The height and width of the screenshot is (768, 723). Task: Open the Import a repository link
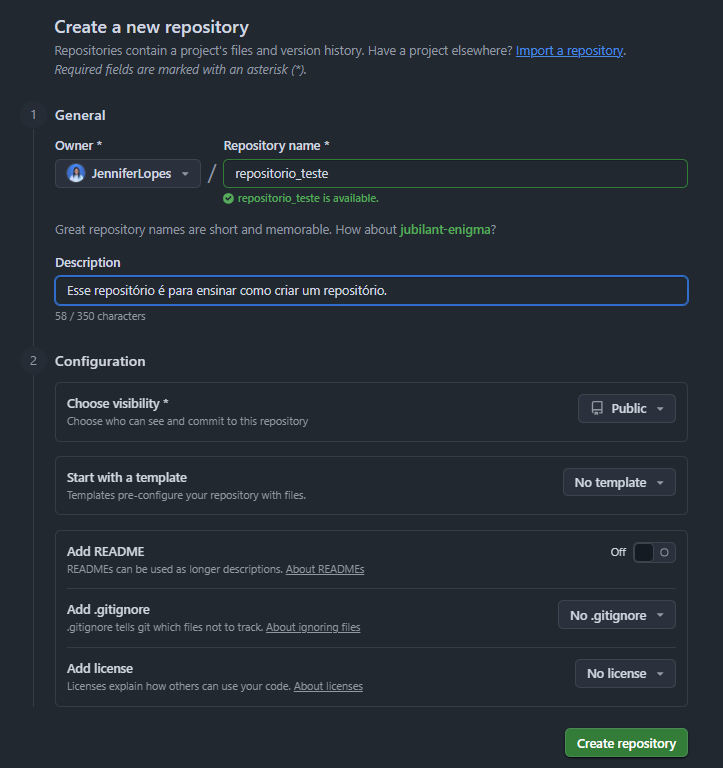(569, 50)
